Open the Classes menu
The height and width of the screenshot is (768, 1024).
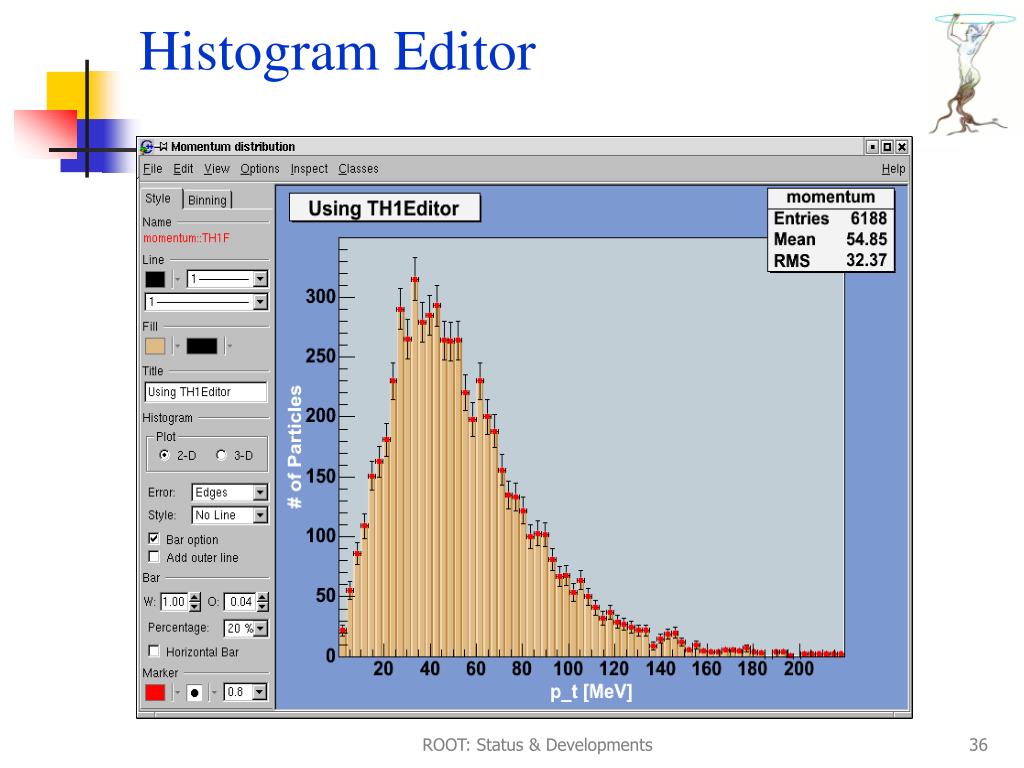358,169
